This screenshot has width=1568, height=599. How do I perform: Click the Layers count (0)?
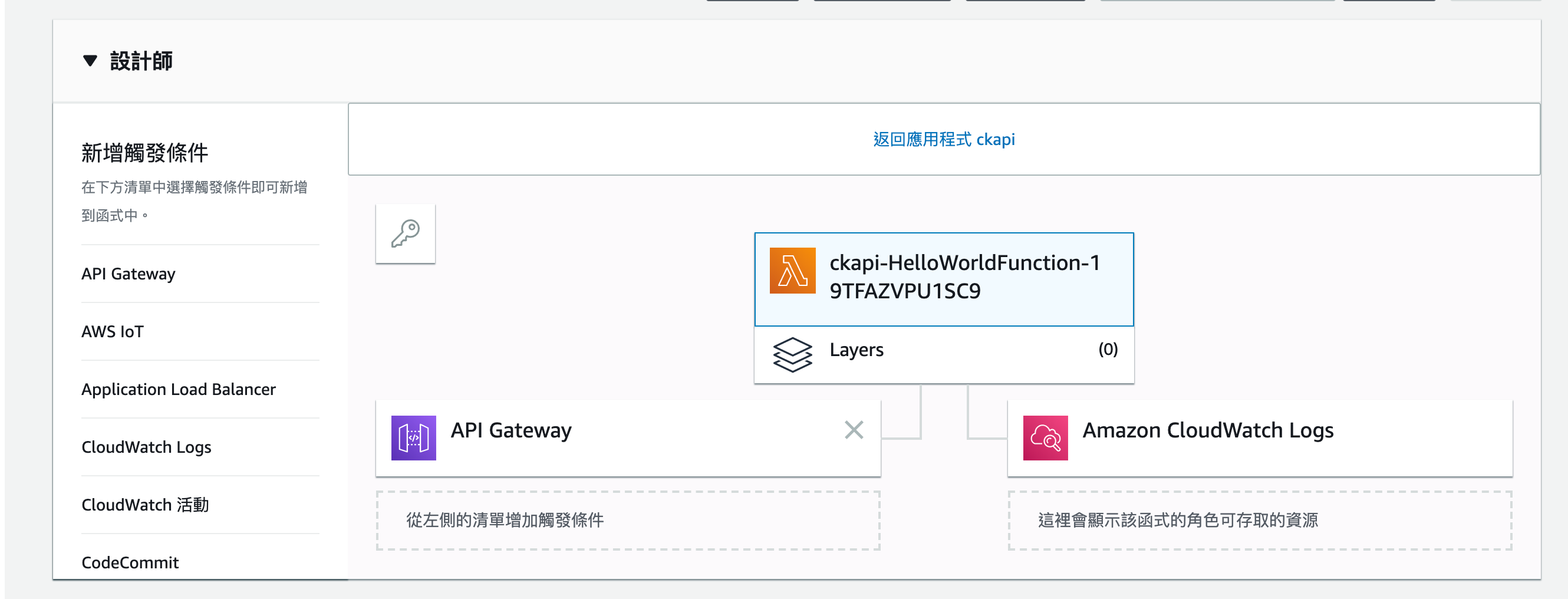click(x=1107, y=350)
